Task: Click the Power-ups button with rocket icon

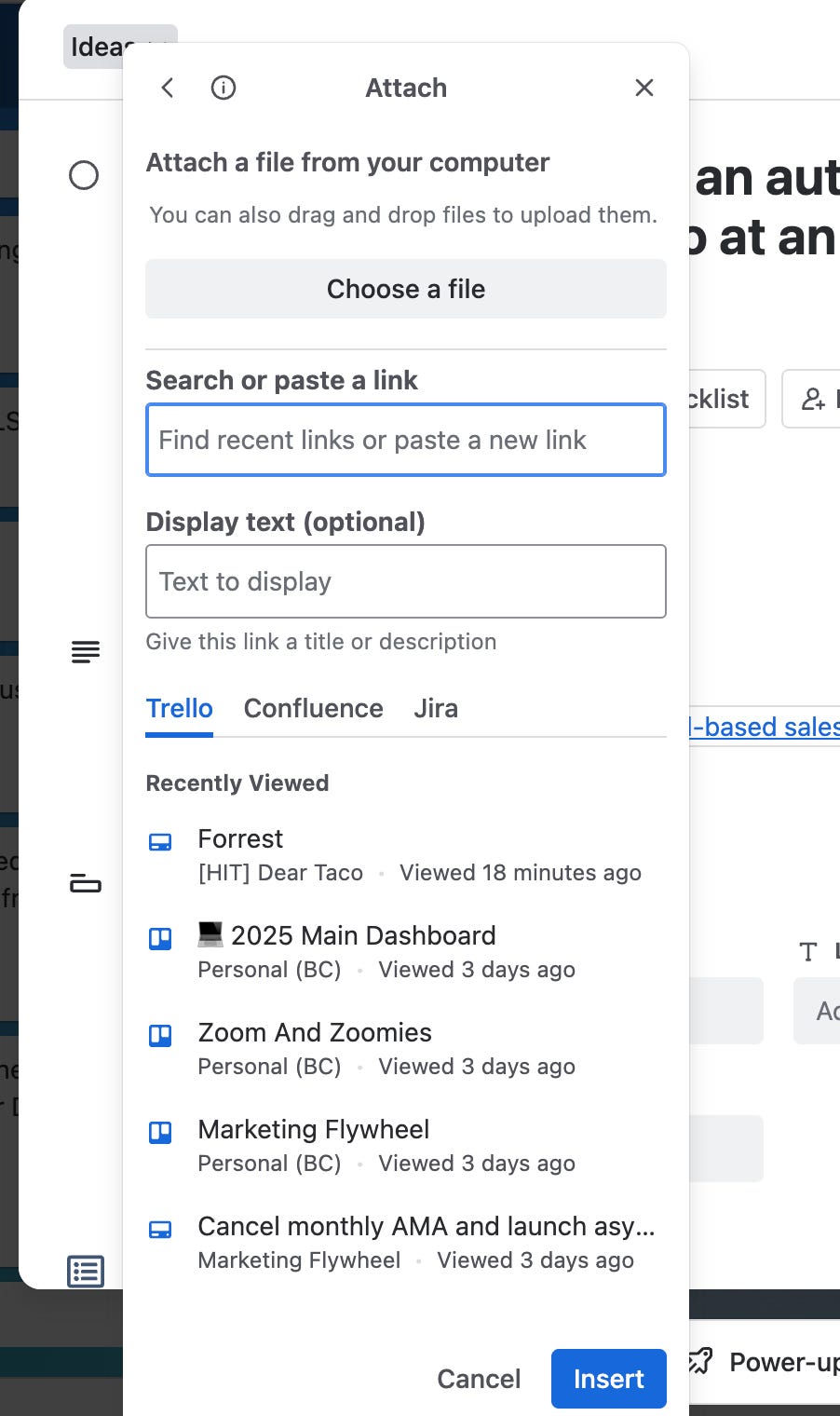Action: 764,1362
